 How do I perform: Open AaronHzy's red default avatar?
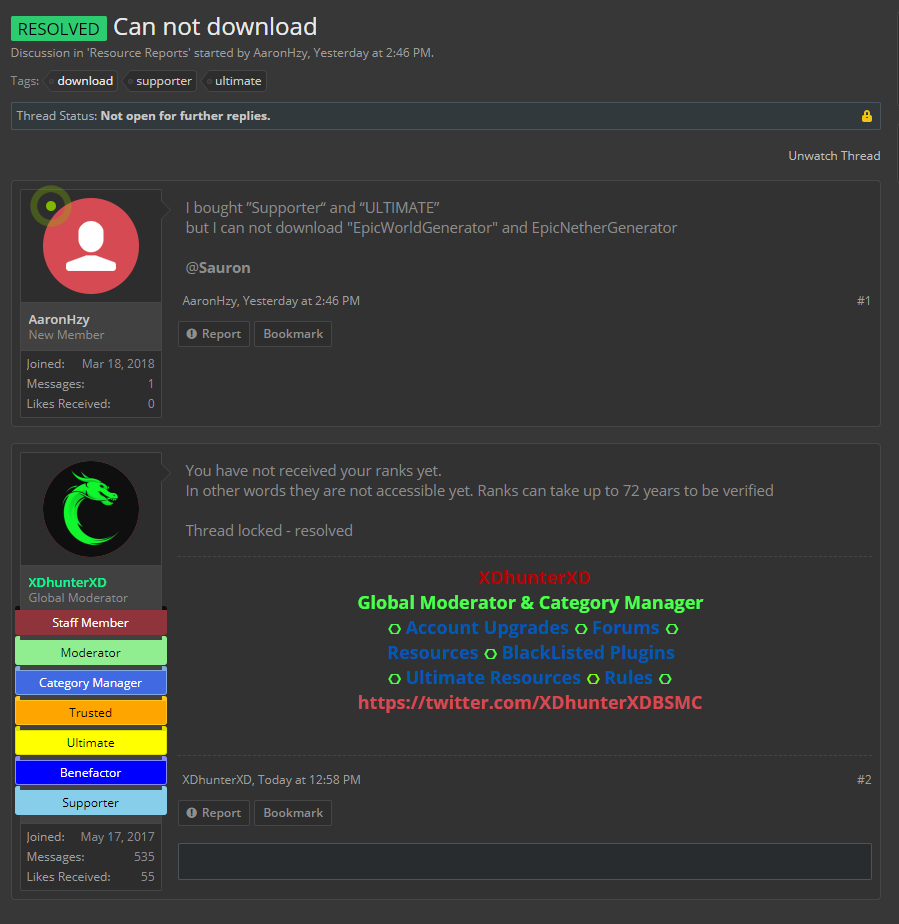pos(91,246)
